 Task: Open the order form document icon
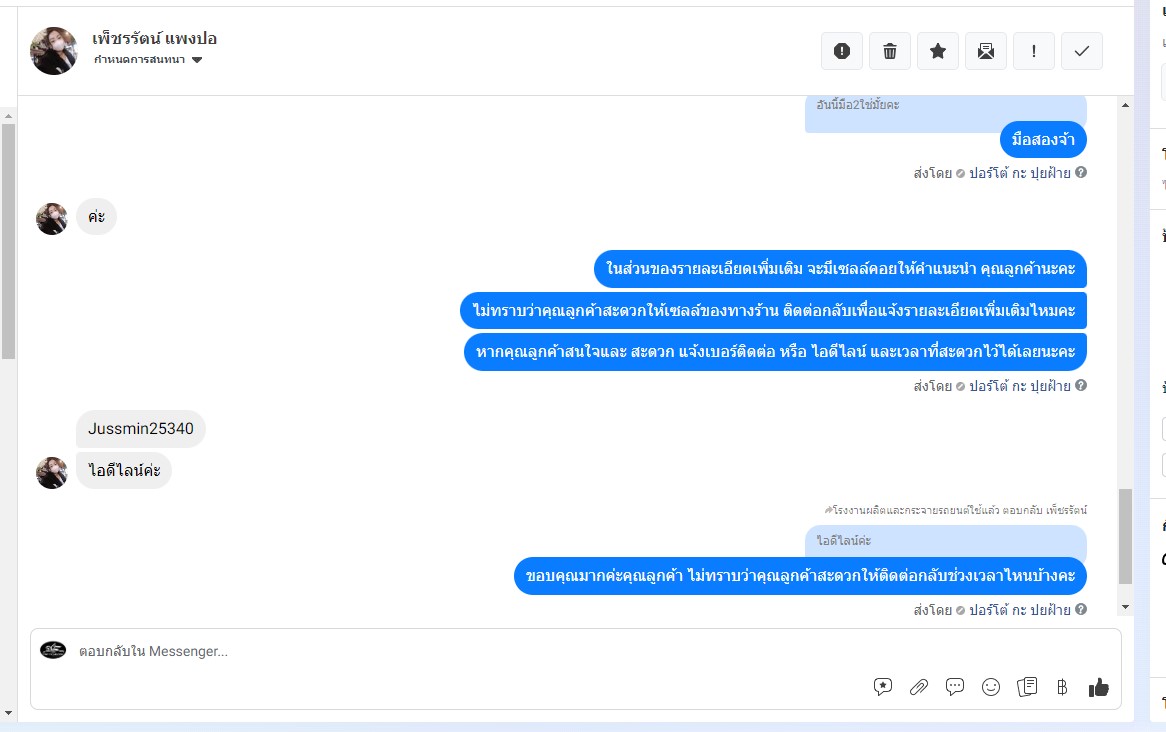1027,687
